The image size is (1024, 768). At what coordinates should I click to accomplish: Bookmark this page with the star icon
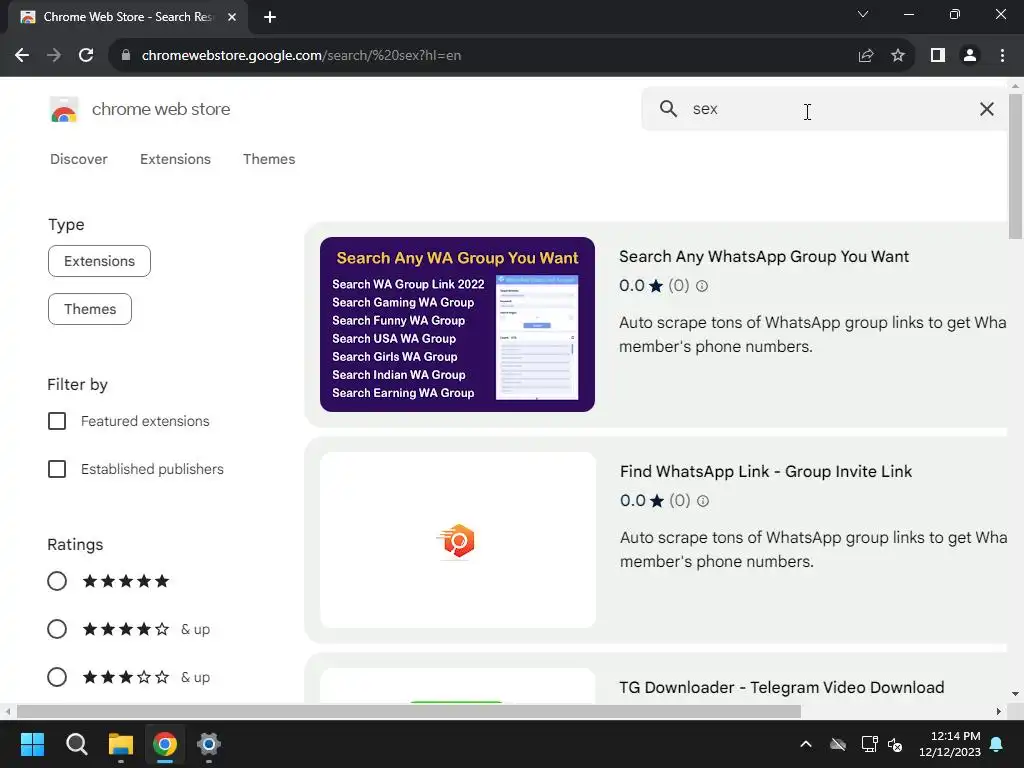click(898, 56)
